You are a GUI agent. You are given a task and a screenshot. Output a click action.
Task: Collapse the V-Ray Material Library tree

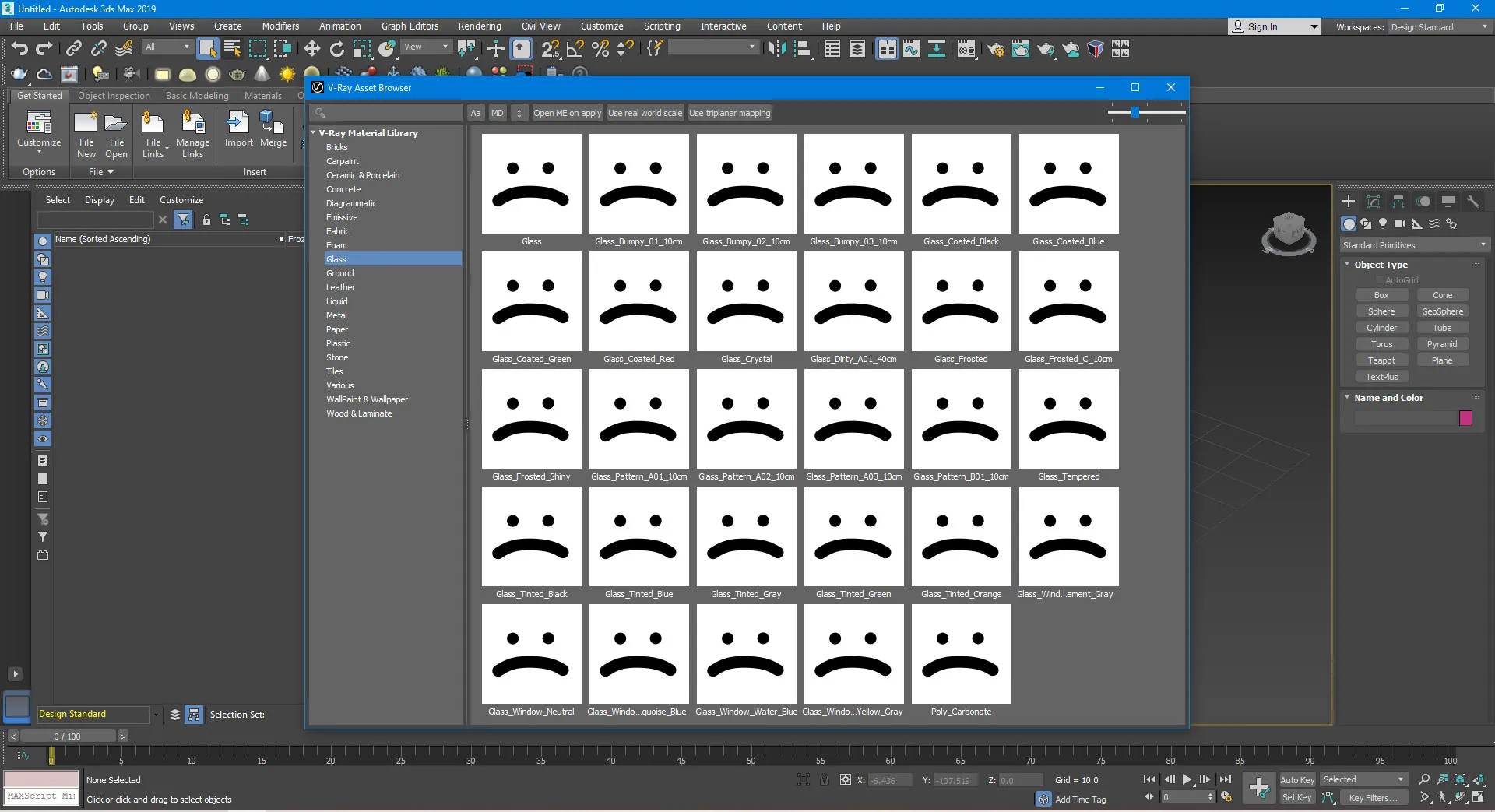[x=314, y=133]
